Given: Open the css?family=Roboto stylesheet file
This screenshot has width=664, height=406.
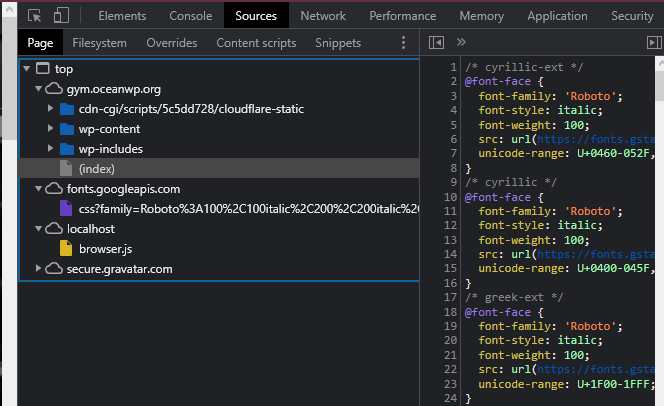Looking at the screenshot, I should (249, 209).
